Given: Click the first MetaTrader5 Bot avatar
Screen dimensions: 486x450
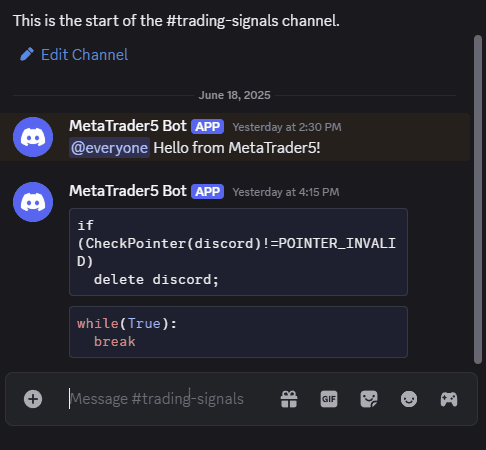Looking at the screenshot, I should 33,137.
